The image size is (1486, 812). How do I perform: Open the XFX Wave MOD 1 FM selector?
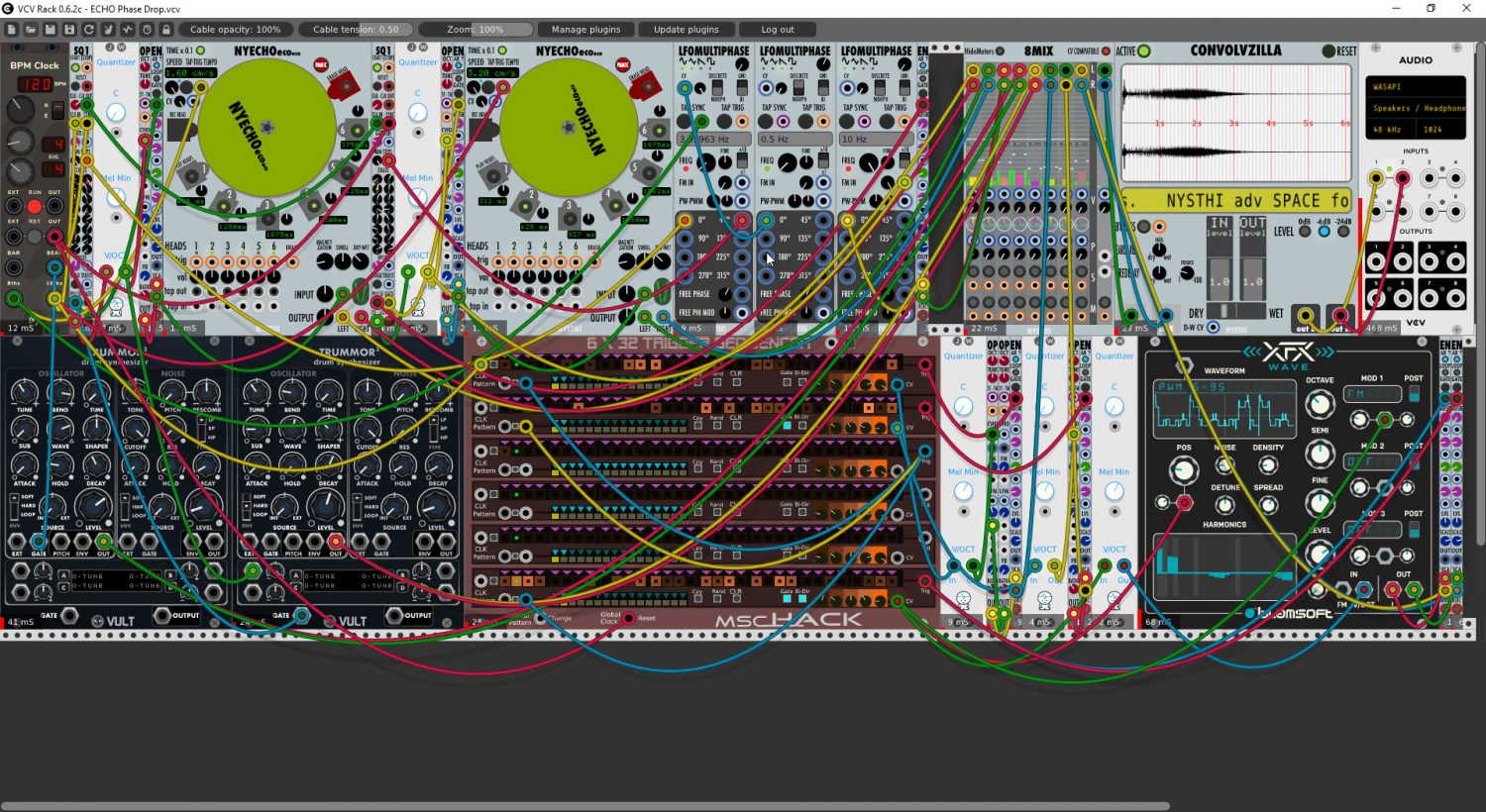click(x=1372, y=394)
